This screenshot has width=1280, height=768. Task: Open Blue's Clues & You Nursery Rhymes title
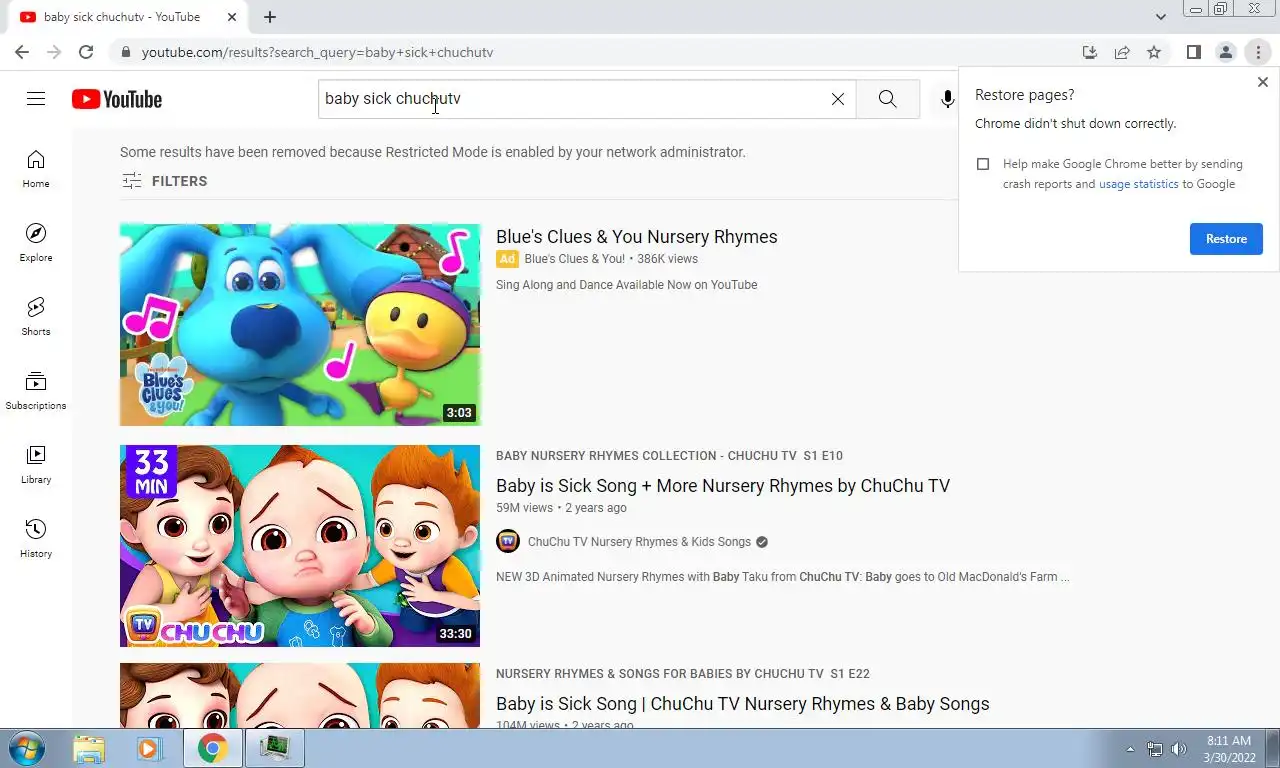click(637, 237)
